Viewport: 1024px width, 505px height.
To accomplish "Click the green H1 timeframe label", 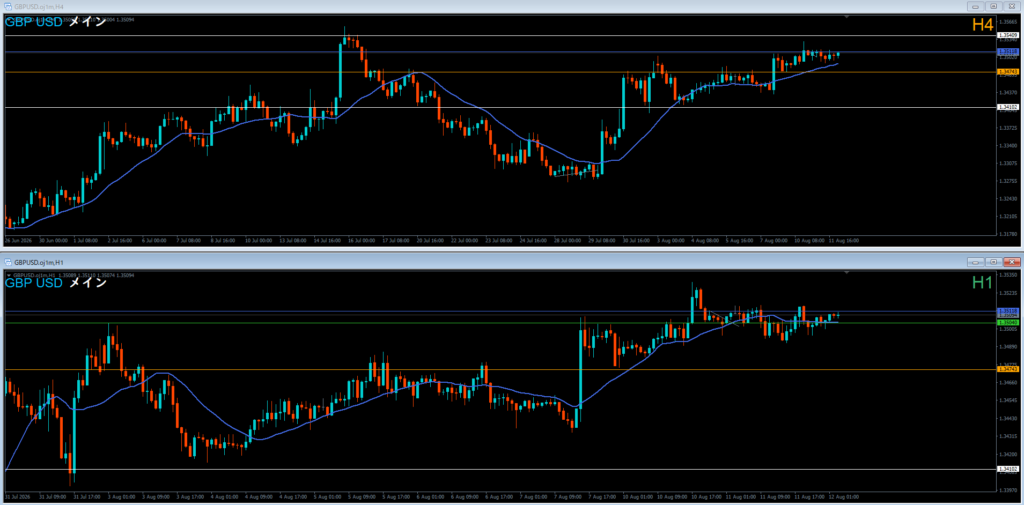I will point(982,282).
